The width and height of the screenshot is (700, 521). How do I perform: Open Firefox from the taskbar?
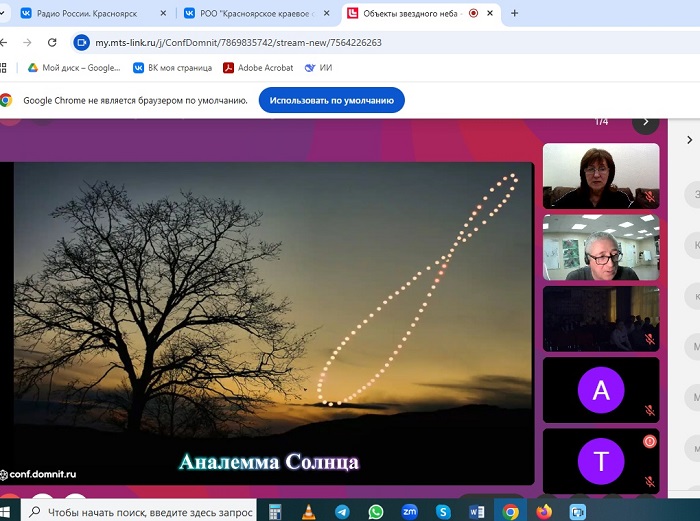click(544, 511)
